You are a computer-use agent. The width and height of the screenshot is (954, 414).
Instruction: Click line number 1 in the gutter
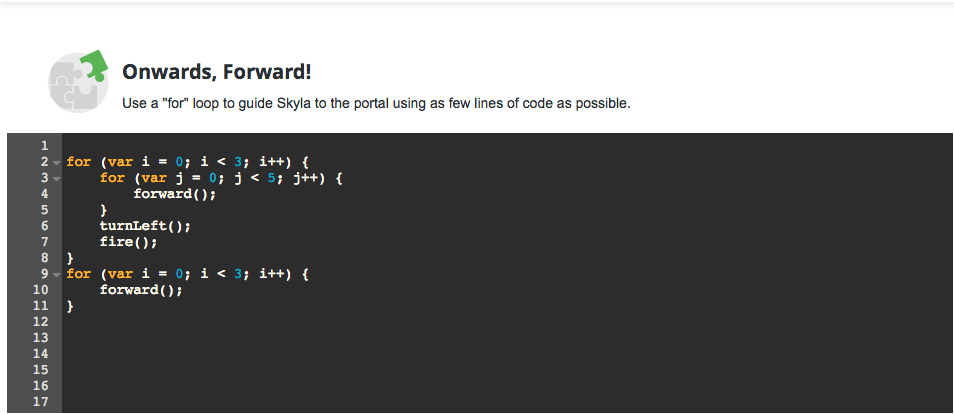[x=44, y=146]
